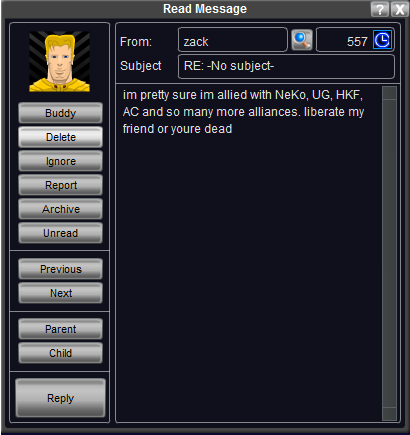Click the blond sender avatar portrait
This screenshot has width=410, height=435.
(x=59, y=62)
